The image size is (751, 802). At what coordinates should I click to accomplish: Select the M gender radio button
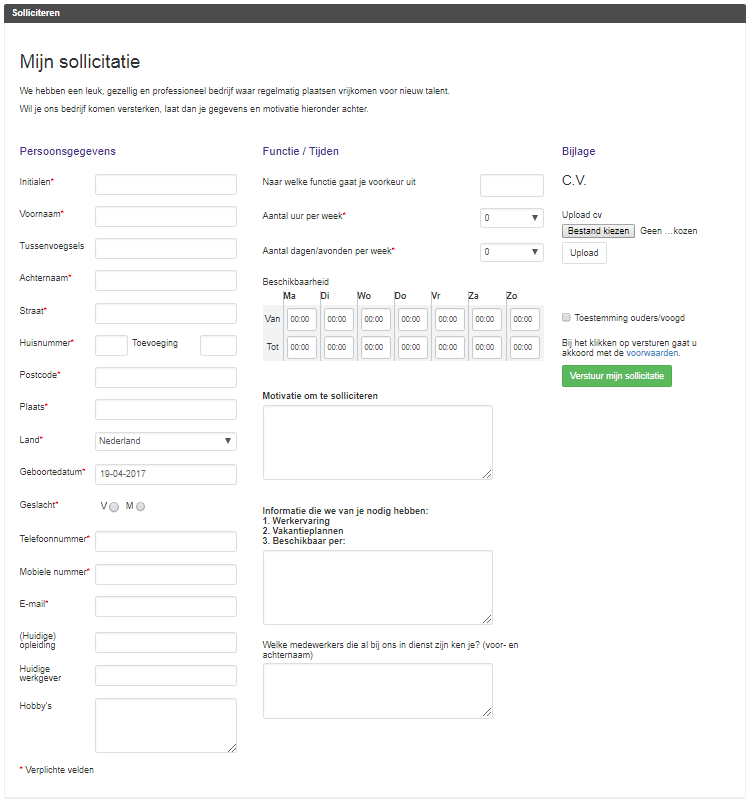141,506
